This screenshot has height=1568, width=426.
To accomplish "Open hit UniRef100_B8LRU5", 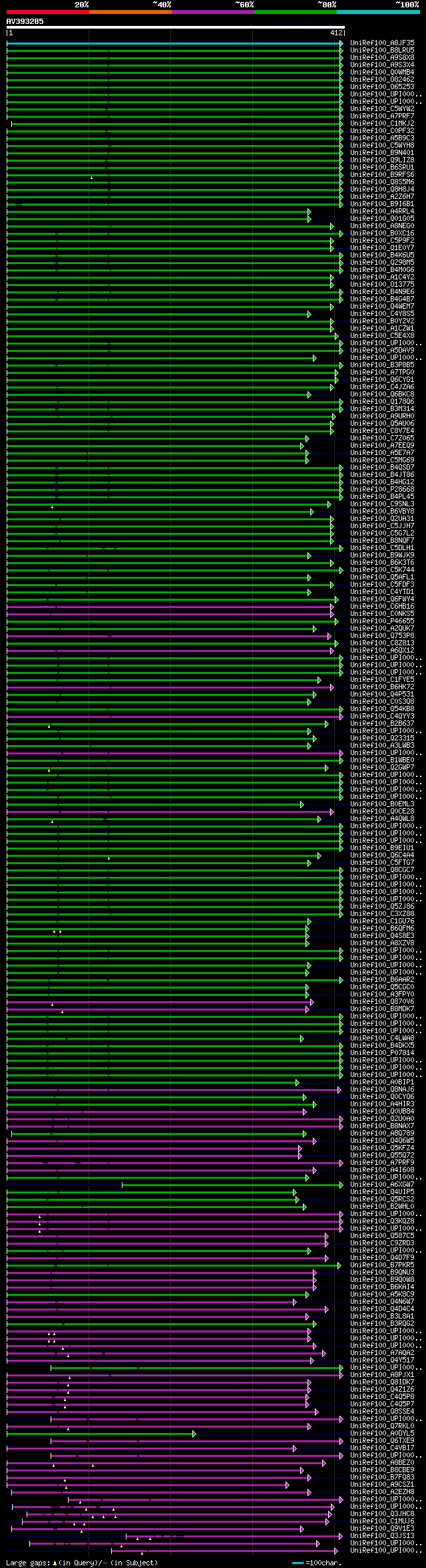I will [x=382, y=51].
